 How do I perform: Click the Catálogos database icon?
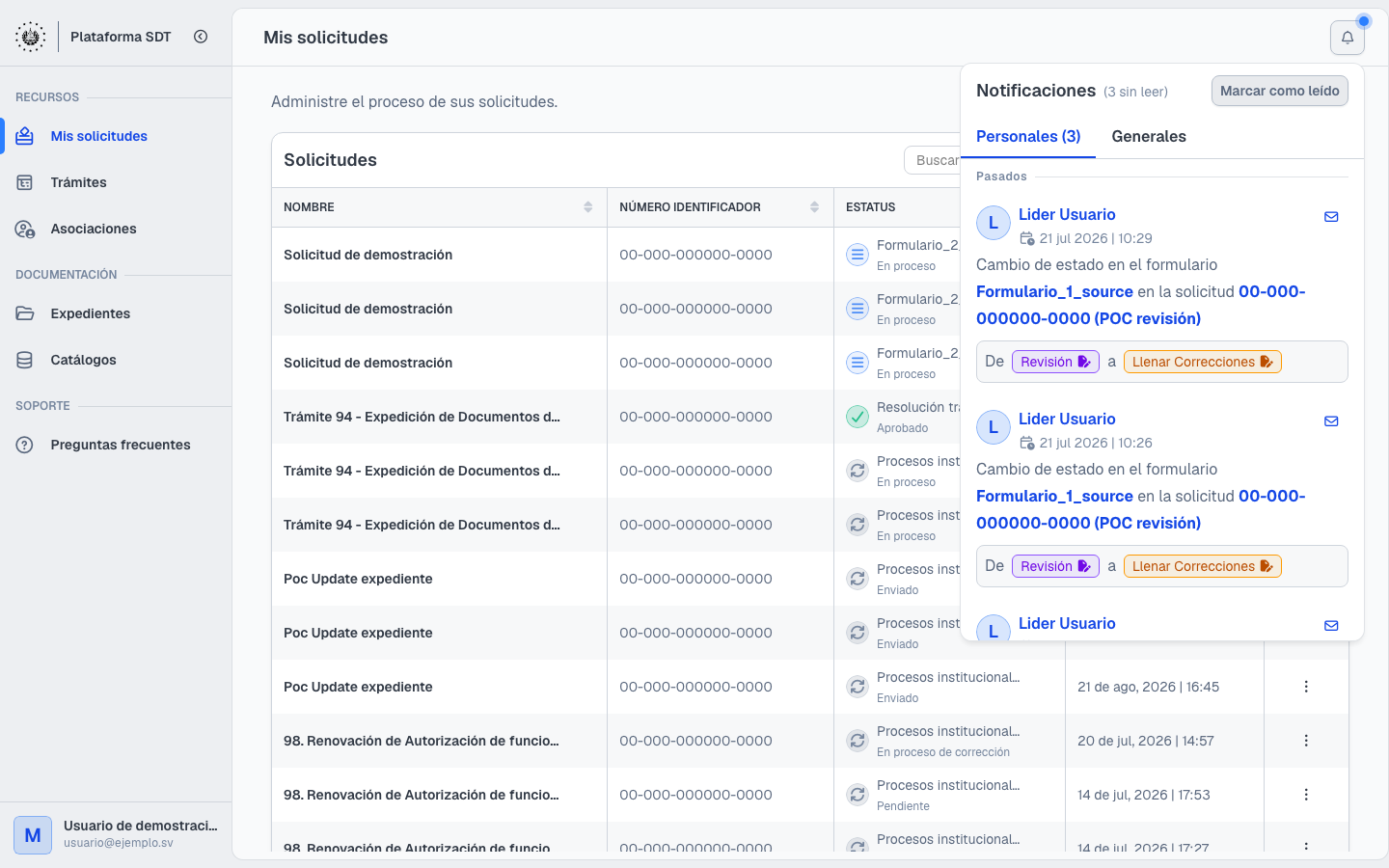(25, 360)
